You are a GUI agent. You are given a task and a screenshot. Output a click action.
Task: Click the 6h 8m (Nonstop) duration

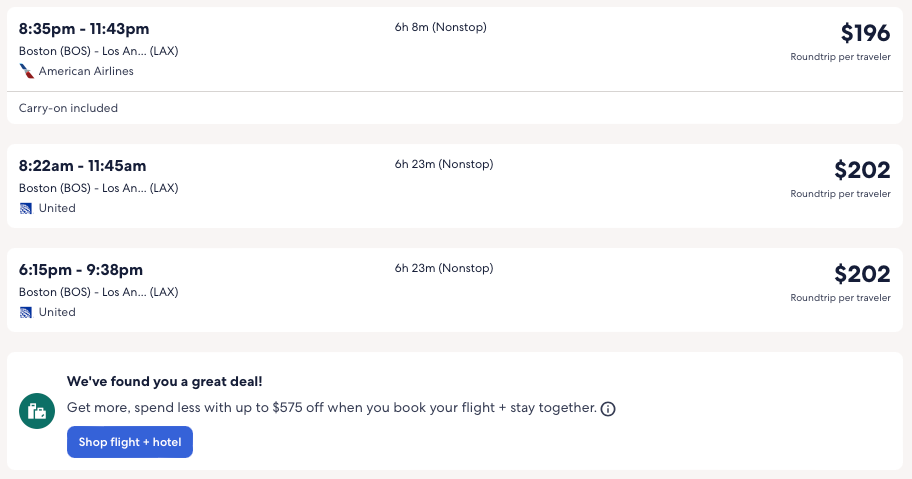[440, 27]
